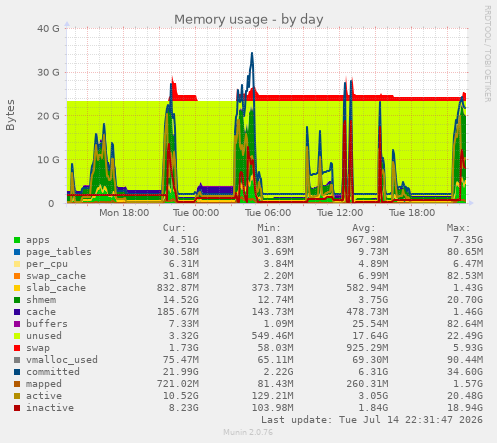Click the 'Munin 2.0.76' footer text
The width and height of the screenshot is (497, 443).
[x=248, y=432]
